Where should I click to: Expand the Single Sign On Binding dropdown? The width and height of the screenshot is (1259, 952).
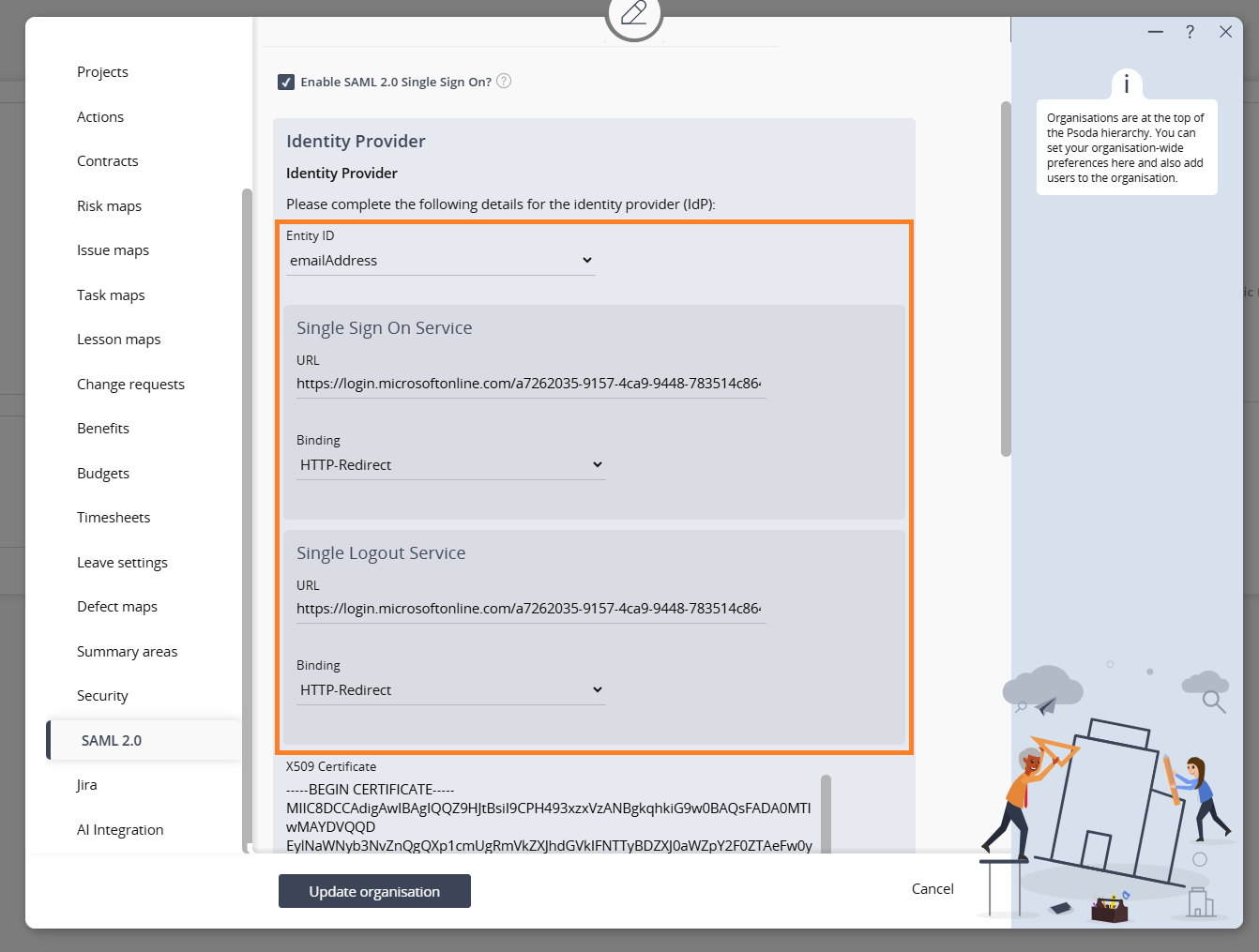450,465
